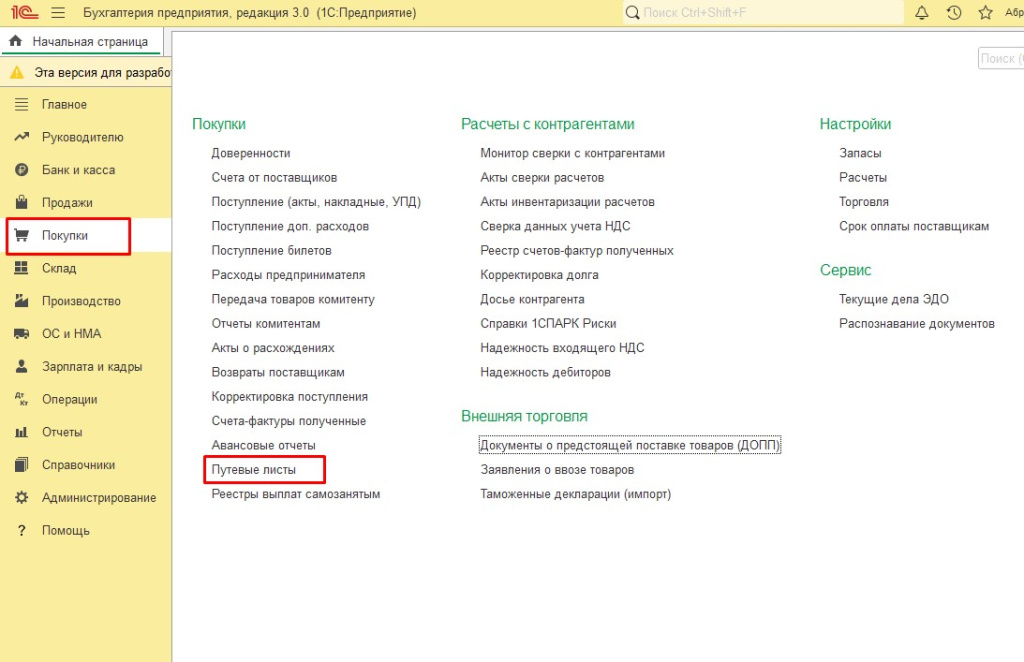The width and height of the screenshot is (1024, 662).
Task: Open Счета-фактуры полученные
Action: coord(289,421)
